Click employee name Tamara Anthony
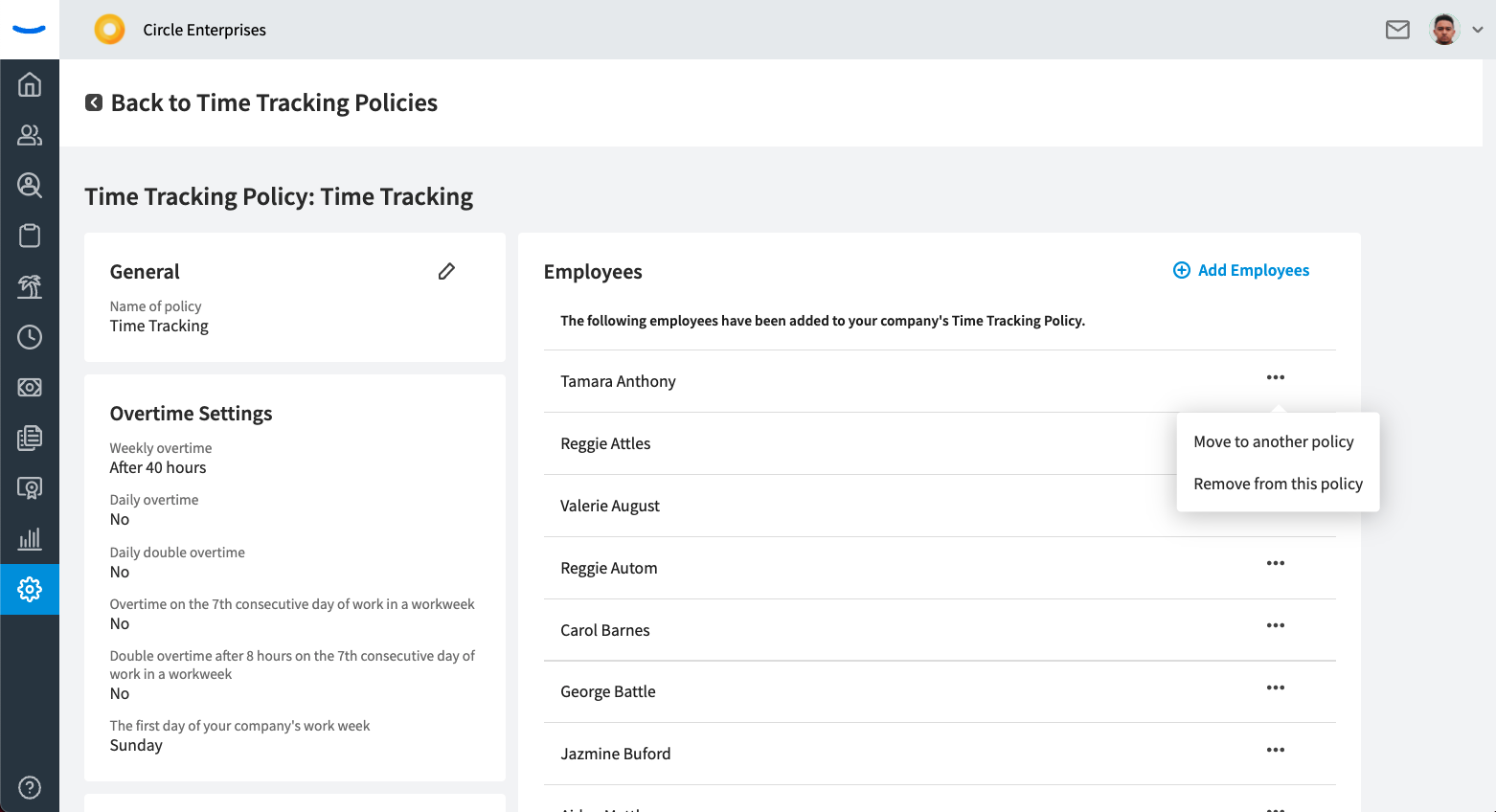Image resolution: width=1496 pixels, height=812 pixels. 618,381
